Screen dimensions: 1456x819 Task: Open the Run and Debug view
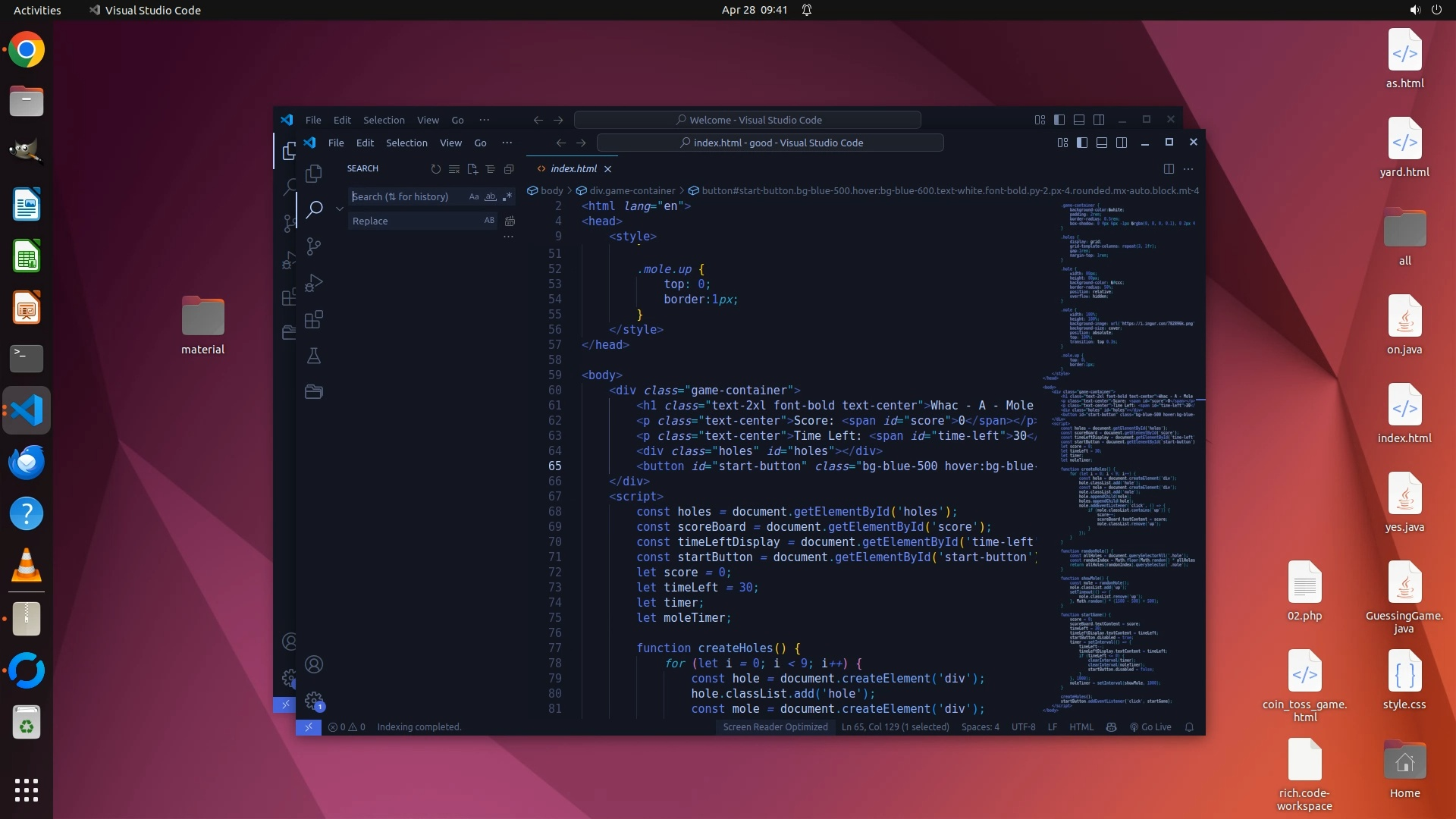click(313, 283)
